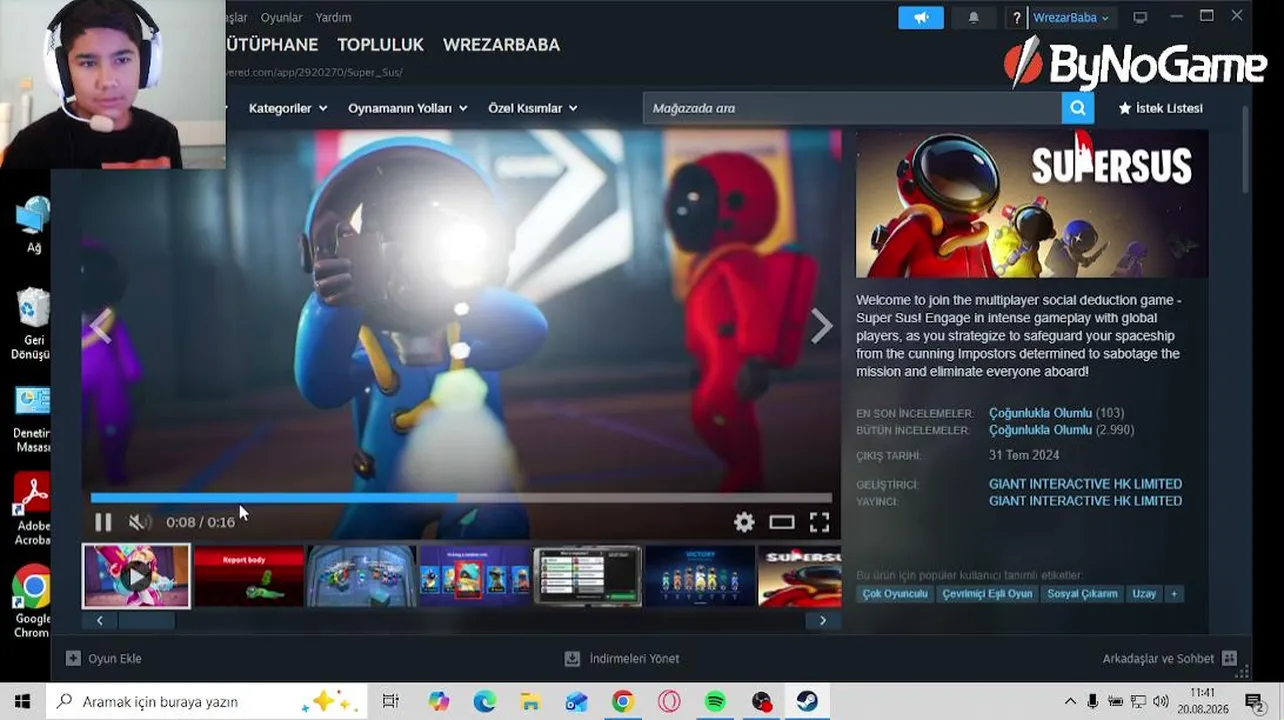Open the Oyunlar menu
Screen dimensions: 1284x720
point(281,17)
